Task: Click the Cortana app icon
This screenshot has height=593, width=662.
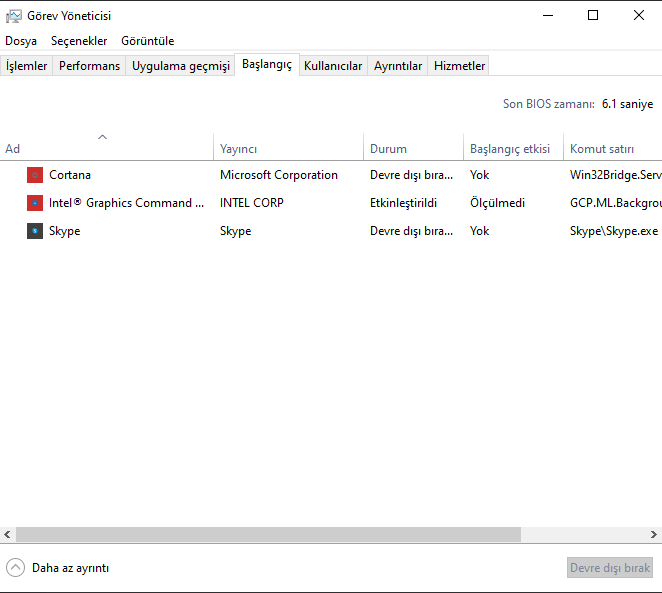Action: [35, 175]
